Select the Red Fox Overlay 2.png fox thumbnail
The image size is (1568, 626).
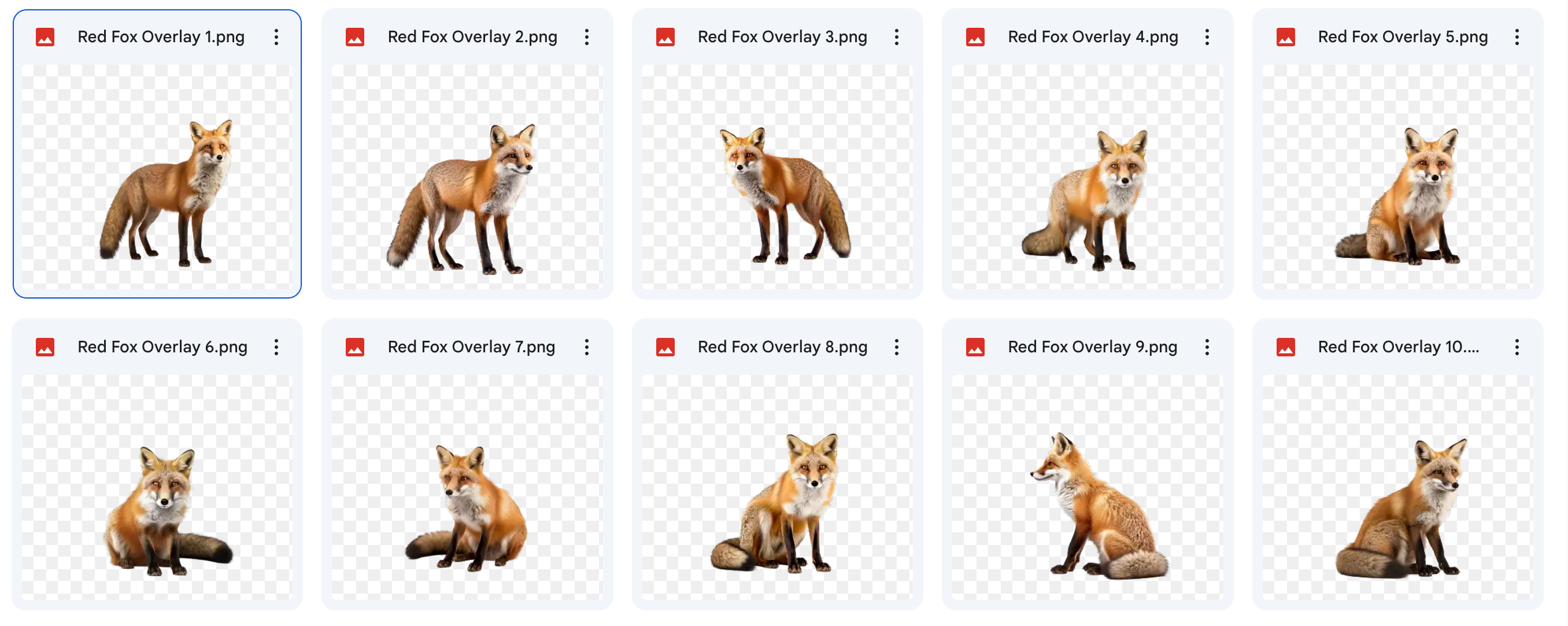coord(467,176)
